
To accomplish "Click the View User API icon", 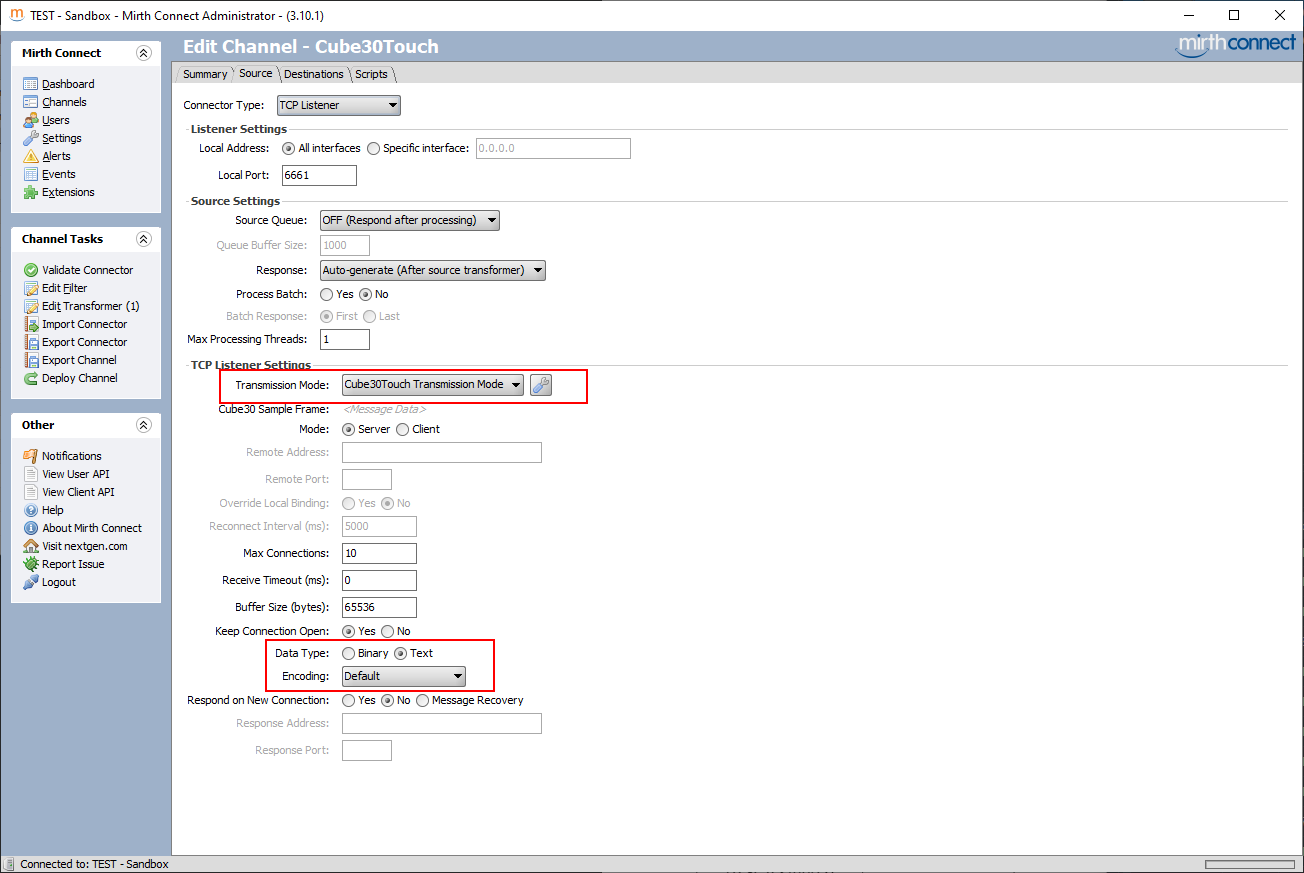I will 31,474.
